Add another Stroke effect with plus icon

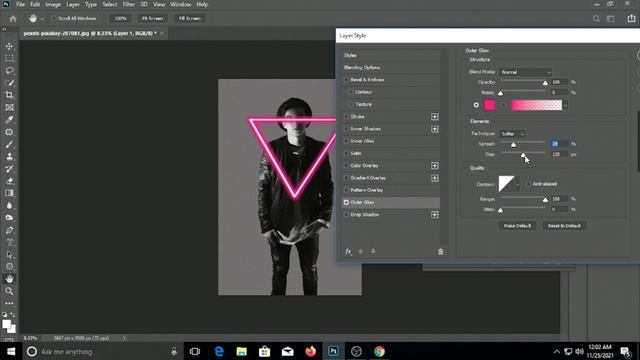[435, 117]
